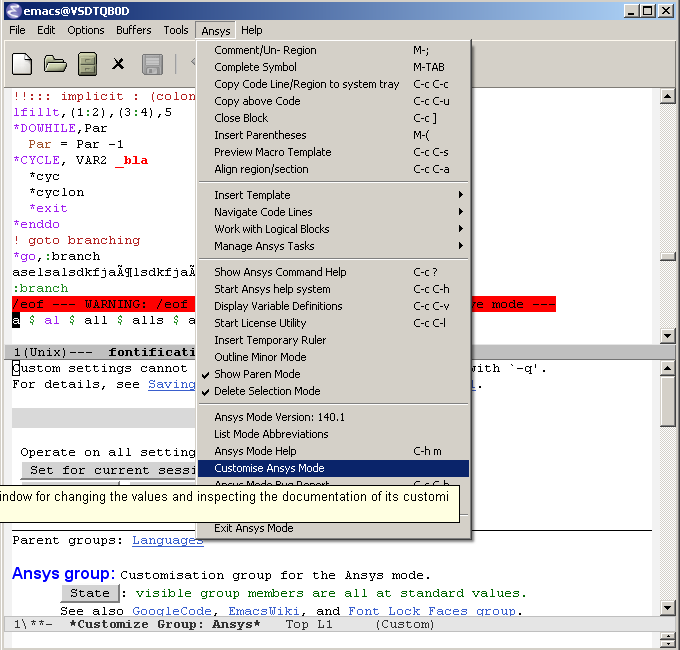Image resolution: width=680 pixels, height=650 pixels.
Task: Toggle Delete Selection Mode entry
Action: (333, 391)
